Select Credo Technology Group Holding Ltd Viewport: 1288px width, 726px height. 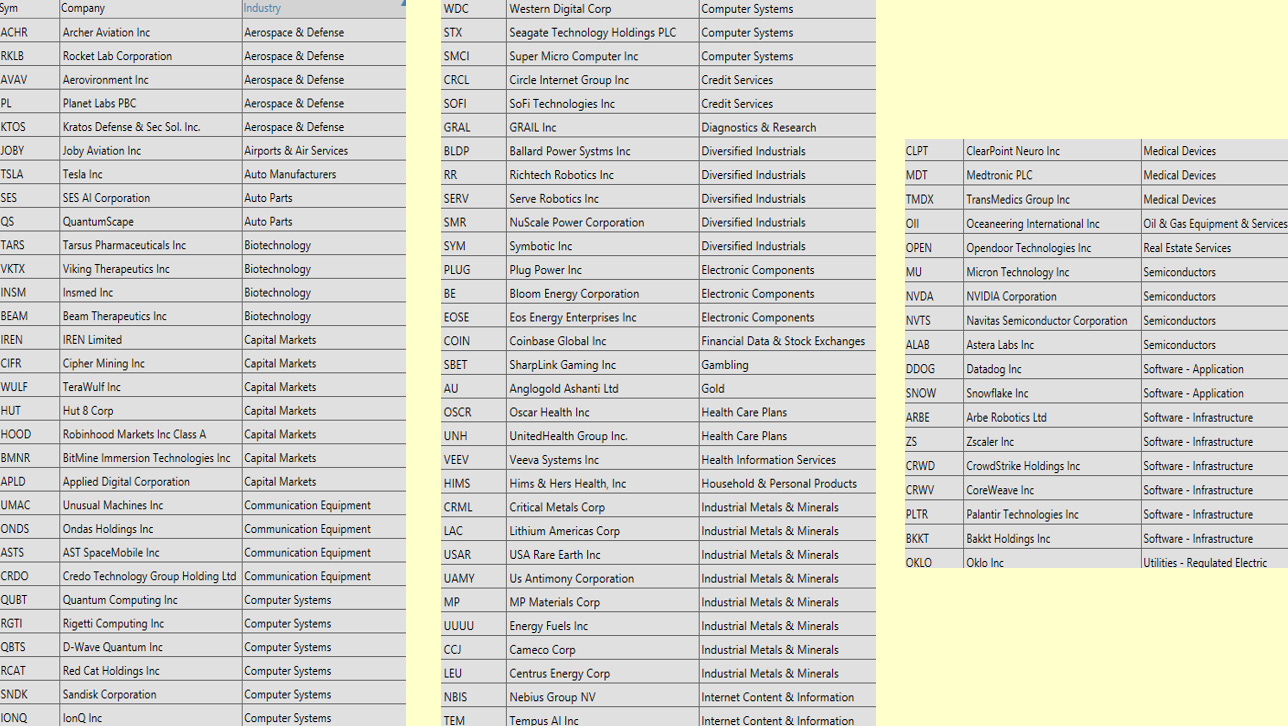(x=150, y=576)
